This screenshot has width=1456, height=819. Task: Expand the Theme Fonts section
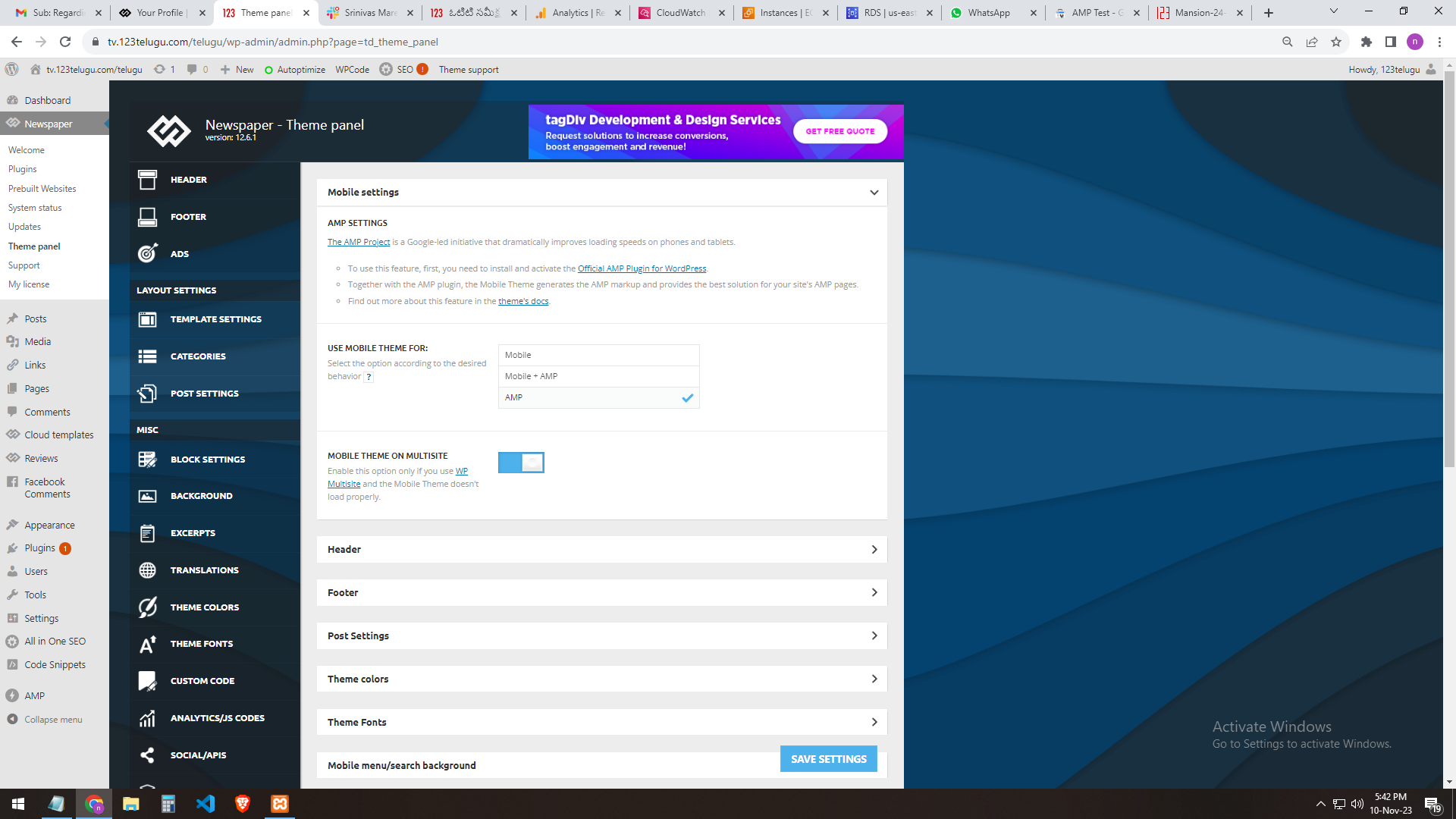[x=602, y=723]
